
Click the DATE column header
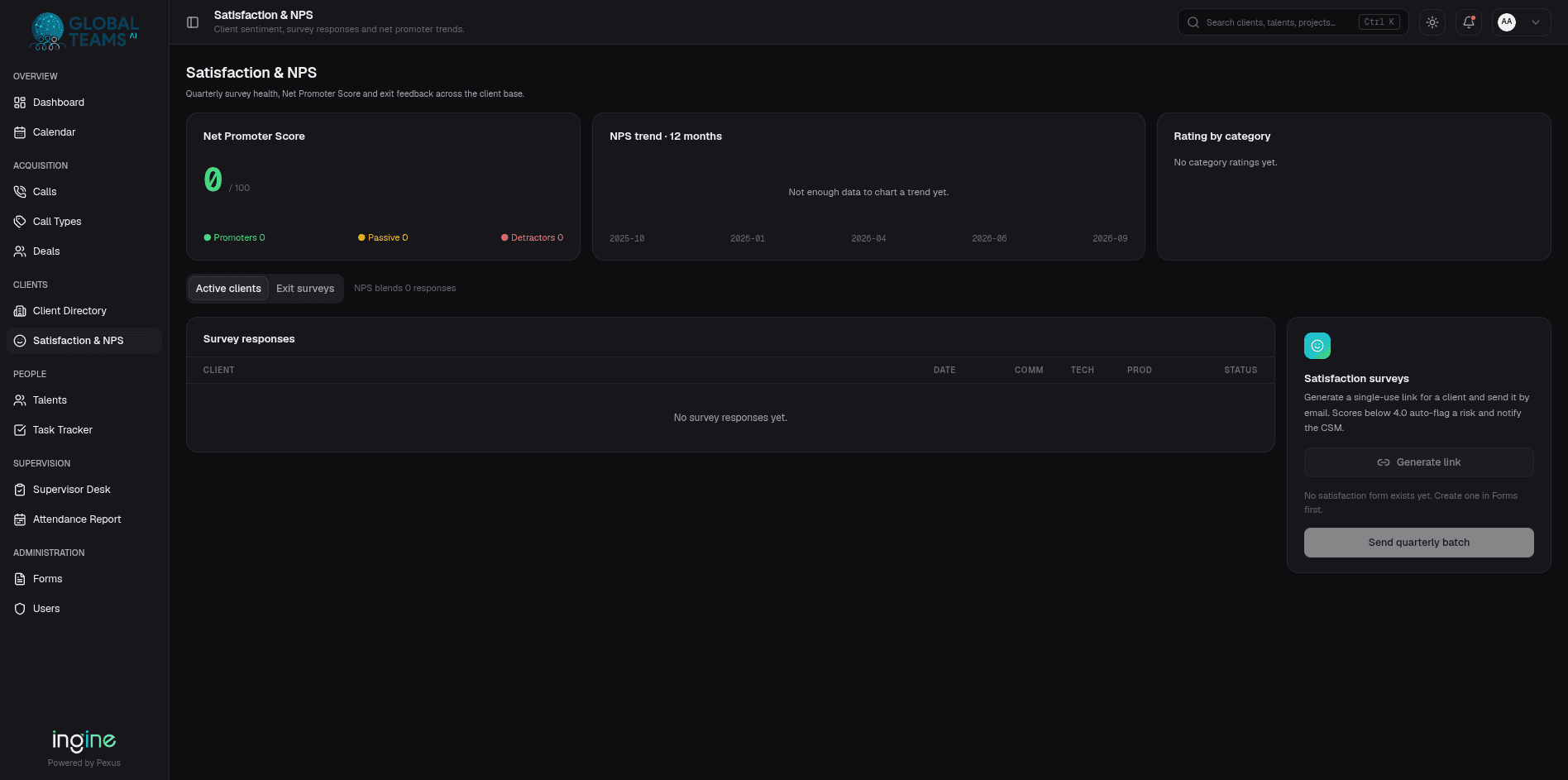944,371
